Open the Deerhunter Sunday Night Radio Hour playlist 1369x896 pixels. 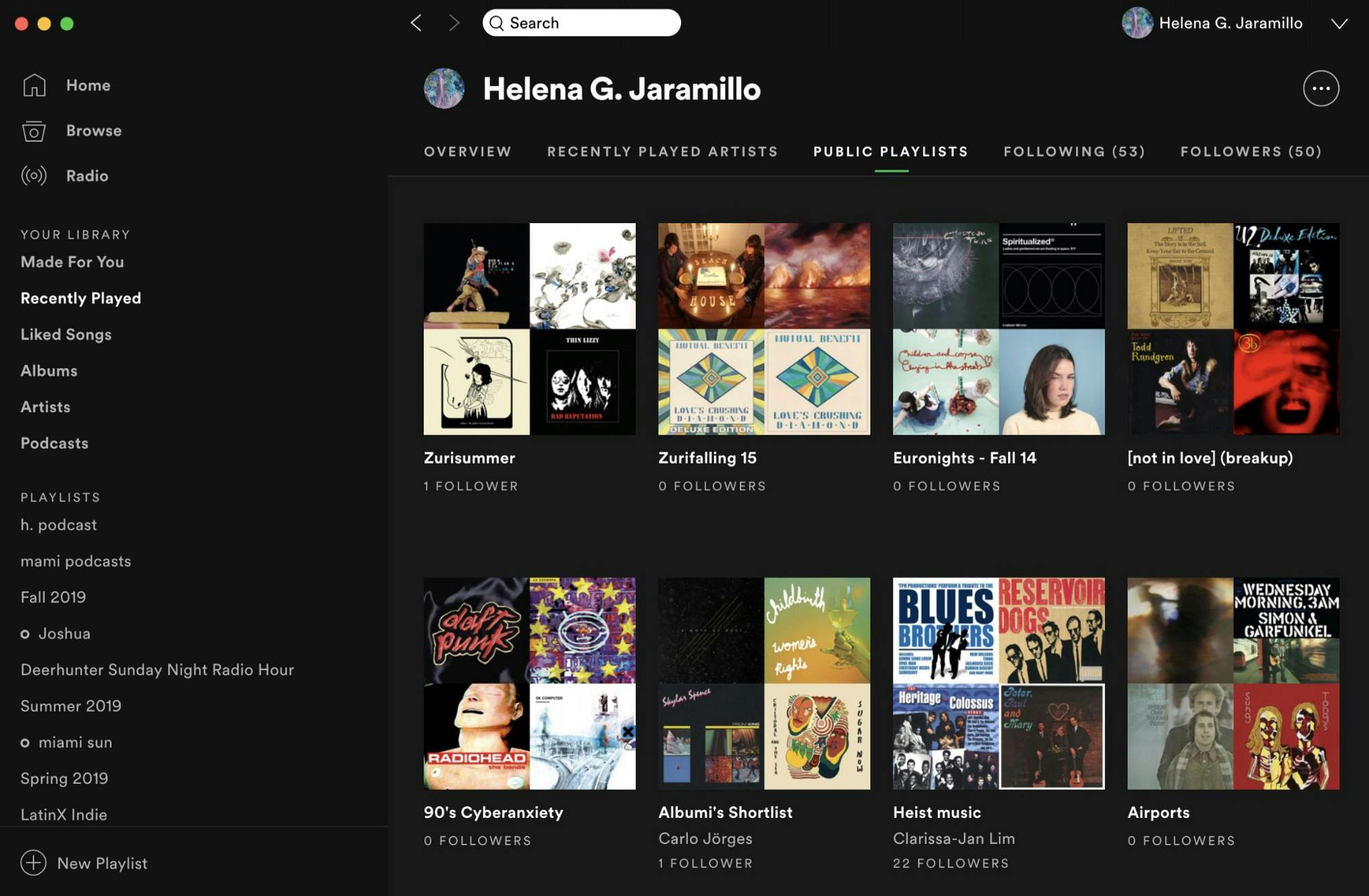click(x=157, y=669)
